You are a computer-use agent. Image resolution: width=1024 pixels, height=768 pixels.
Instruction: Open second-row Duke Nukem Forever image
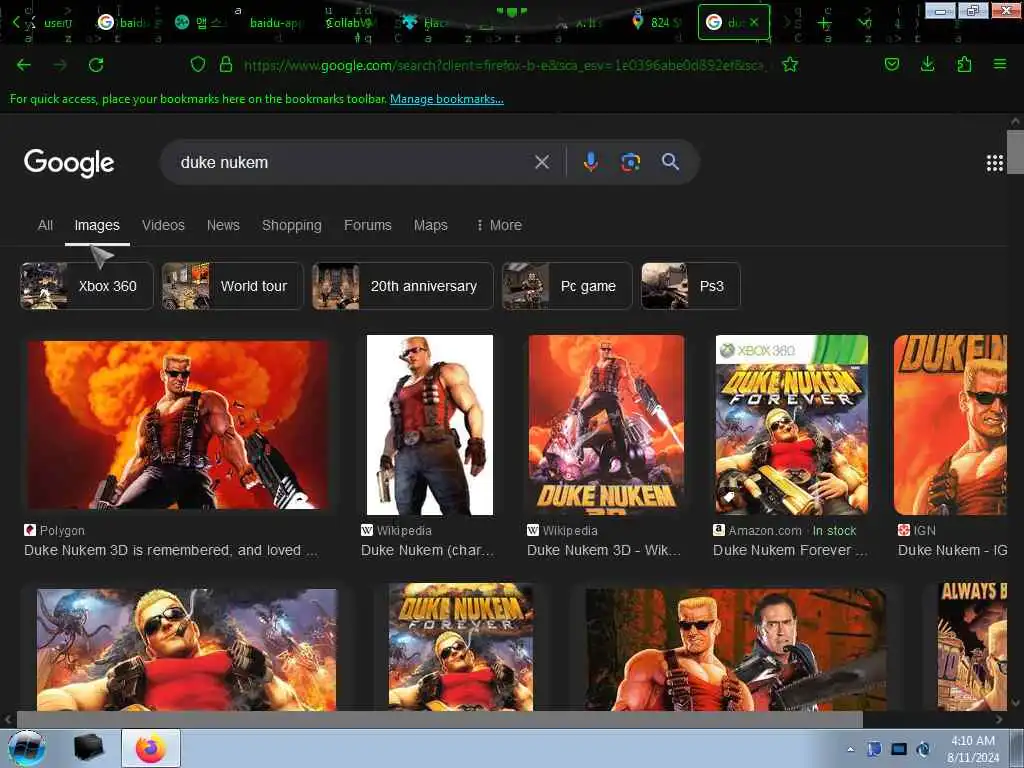pos(461,647)
